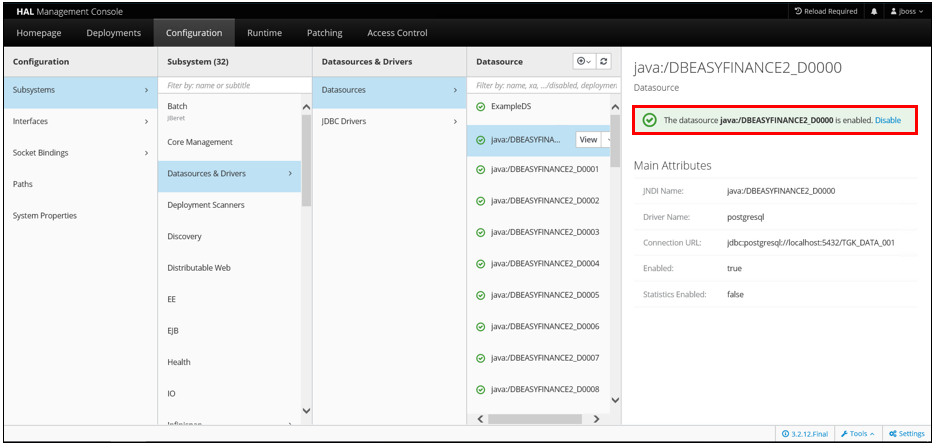Refresh the Datasource column

603,61
